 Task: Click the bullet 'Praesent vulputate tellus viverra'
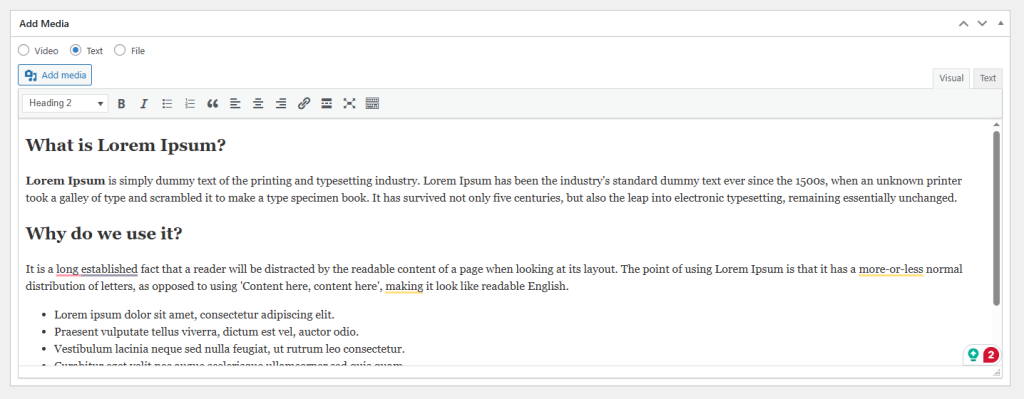[206, 331]
